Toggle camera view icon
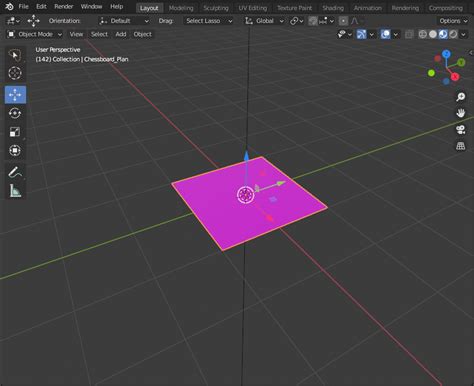474x386 pixels. 461,129
